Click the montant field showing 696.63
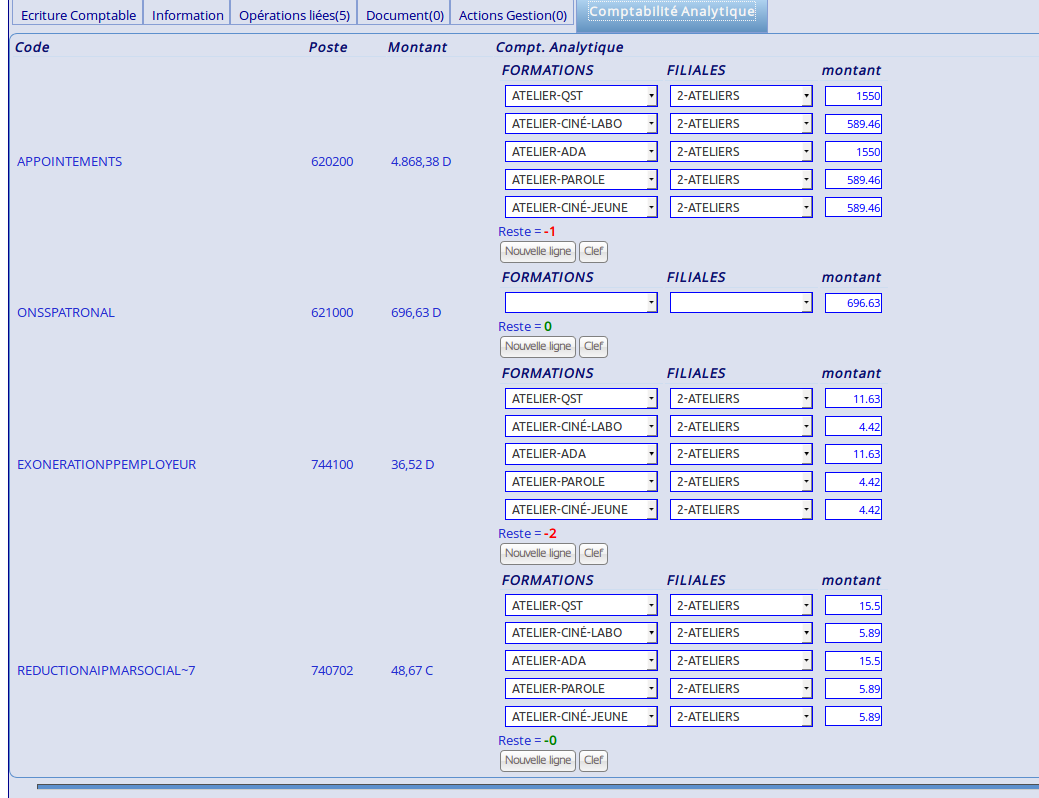The image size is (1039, 798). coord(853,302)
